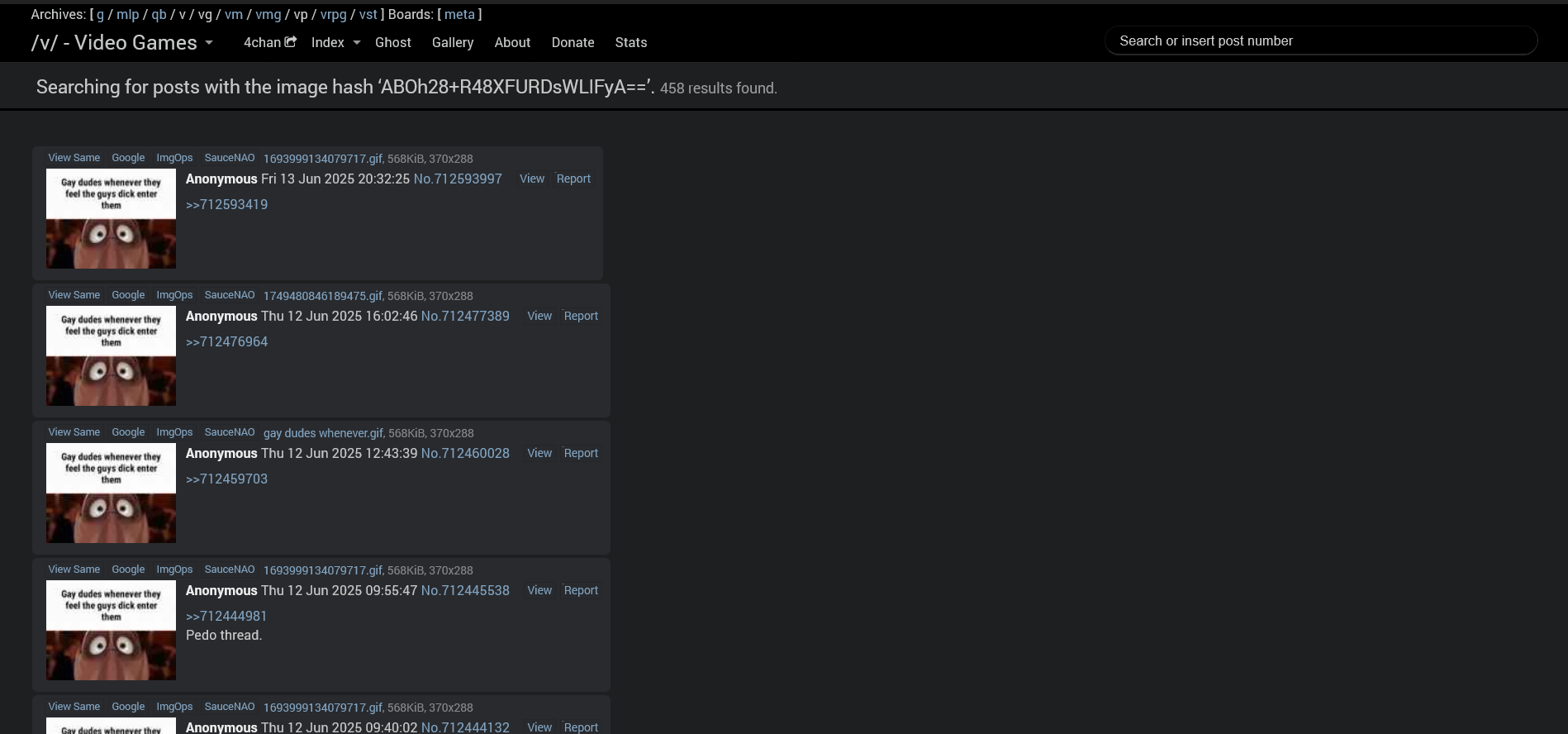Open 'gay dudes whenever.gif' file link
Screen dimensions: 1568x734
click(323, 433)
